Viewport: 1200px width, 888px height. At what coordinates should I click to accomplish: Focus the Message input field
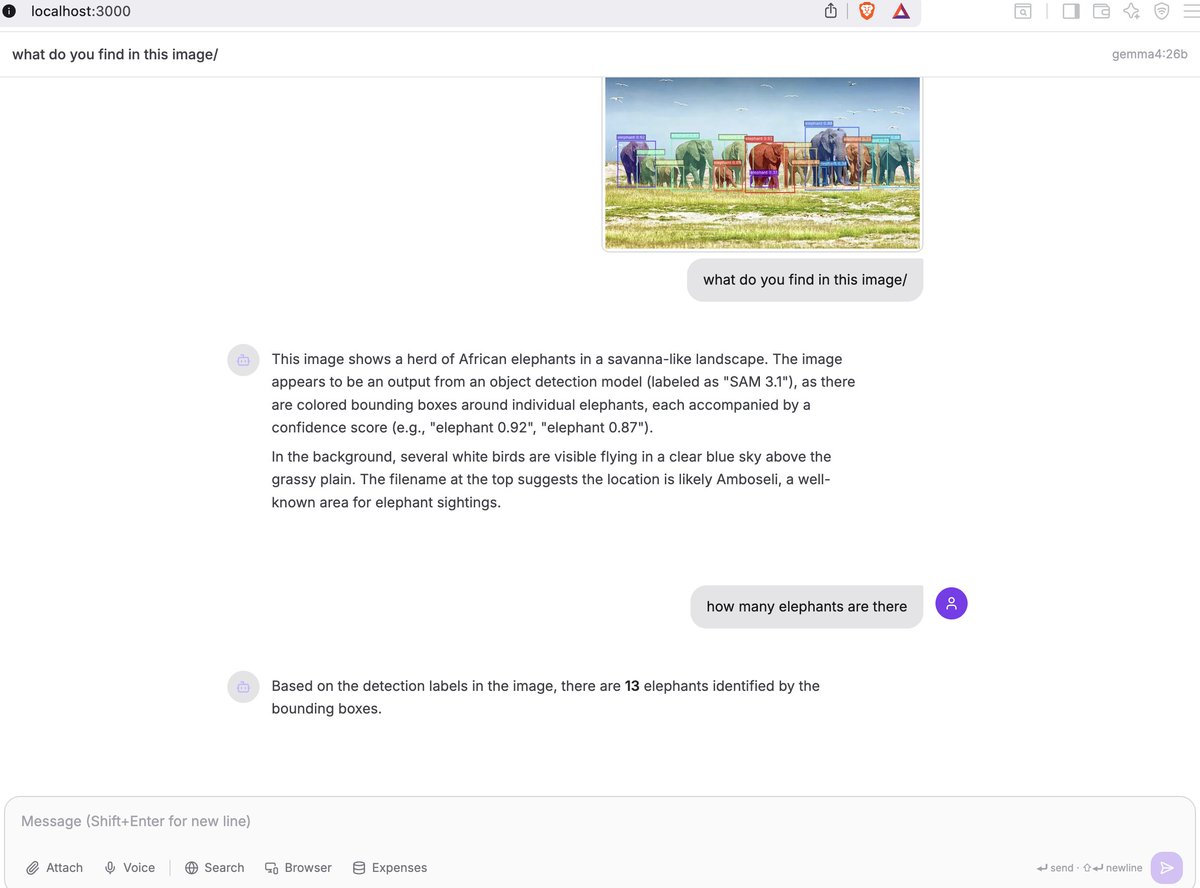[600, 822]
